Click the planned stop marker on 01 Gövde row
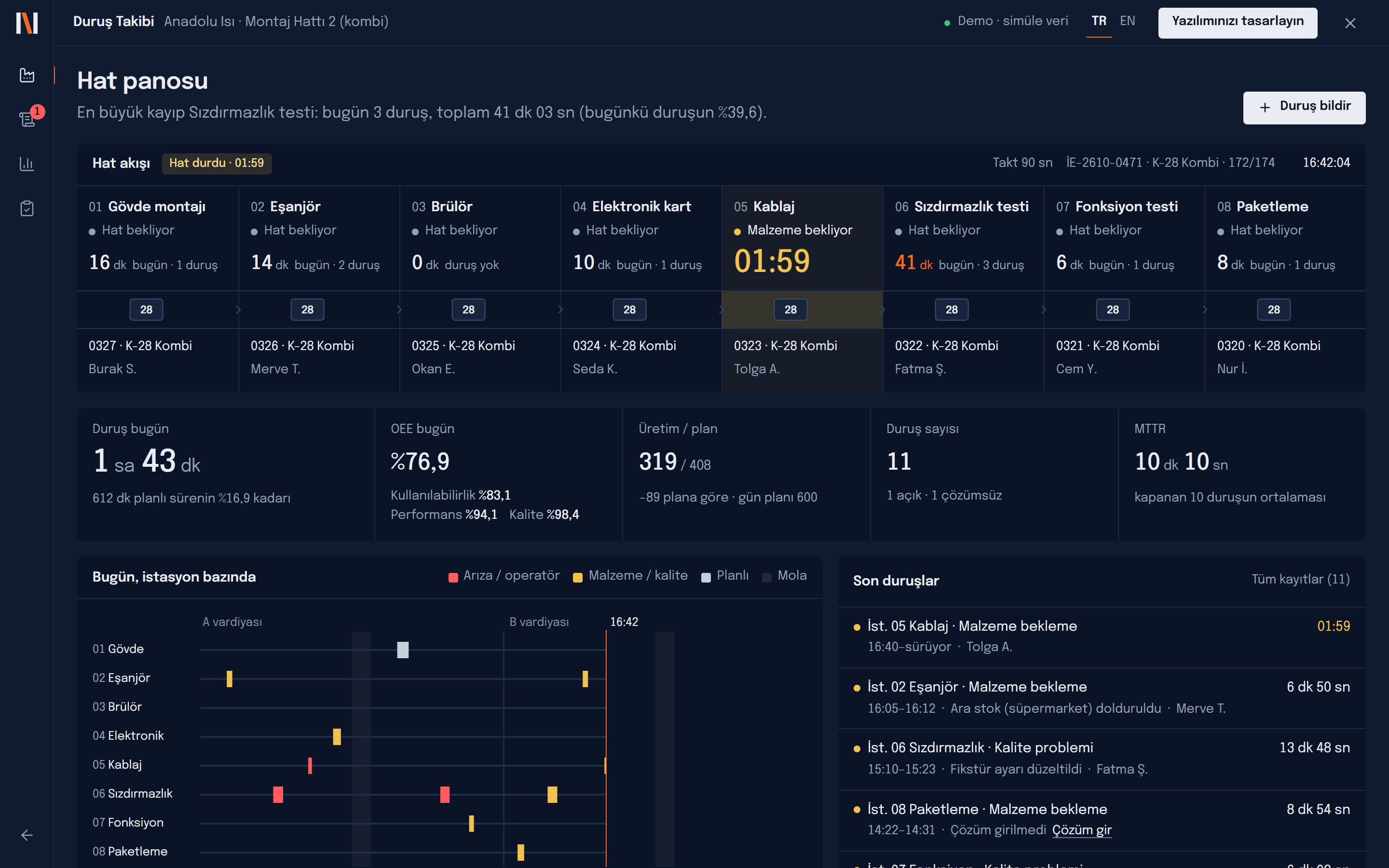1389x868 pixels. point(403,650)
